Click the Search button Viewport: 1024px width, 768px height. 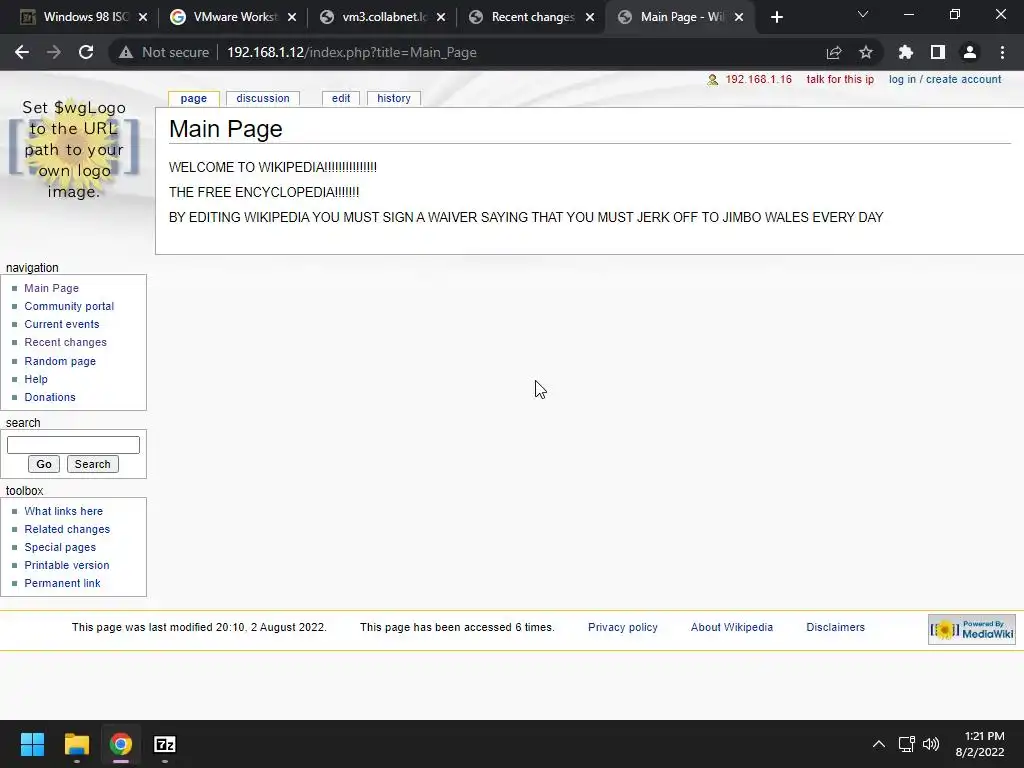[93, 464]
